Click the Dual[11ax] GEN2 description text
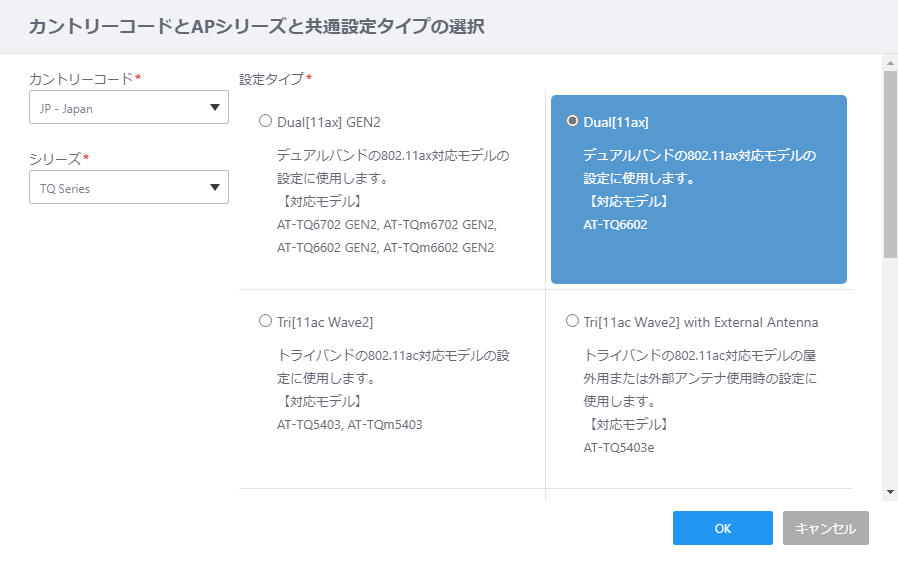898x569 pixels. click(393, 167)
